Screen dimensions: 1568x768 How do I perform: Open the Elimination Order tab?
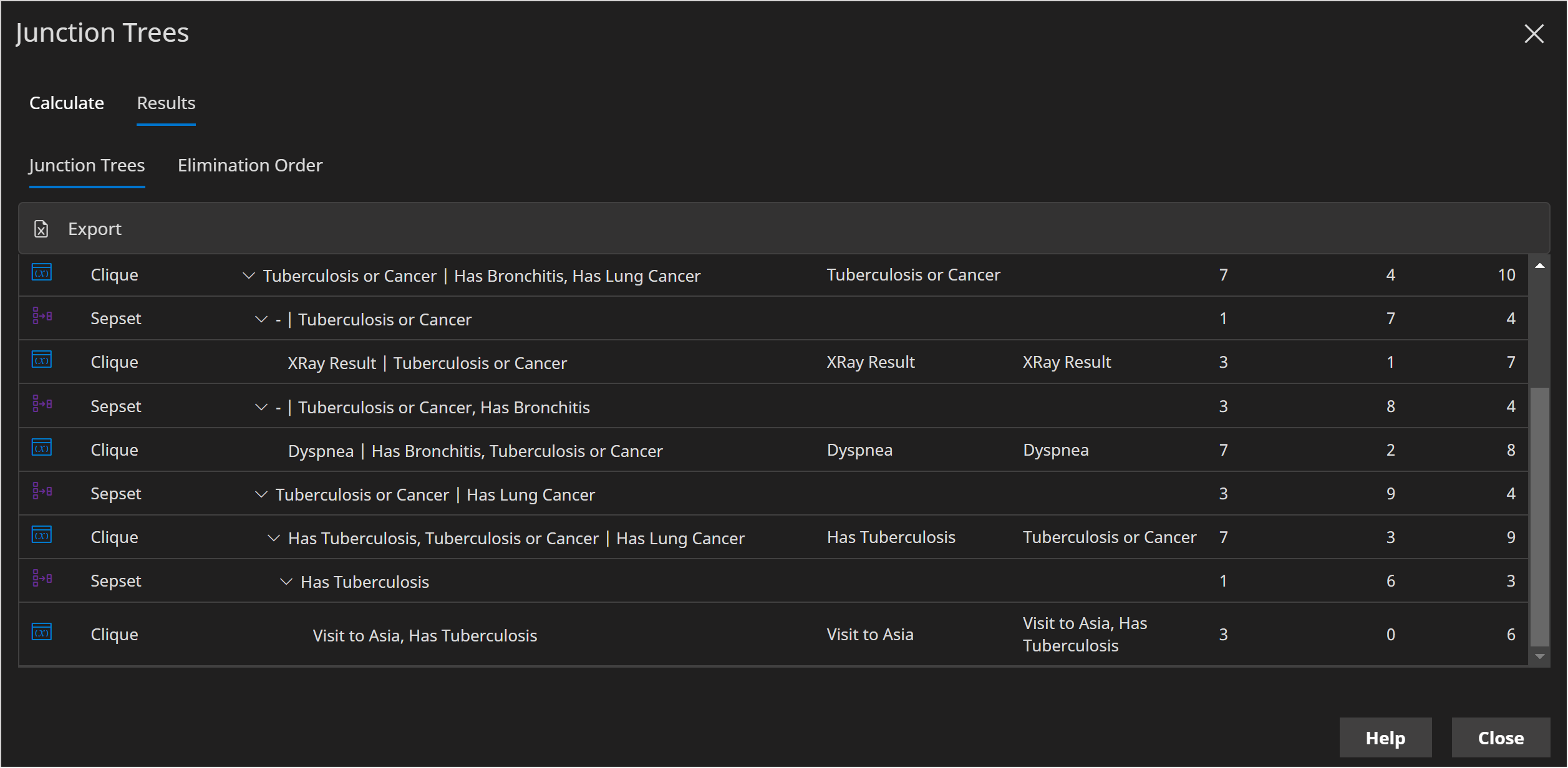[250, 165]
